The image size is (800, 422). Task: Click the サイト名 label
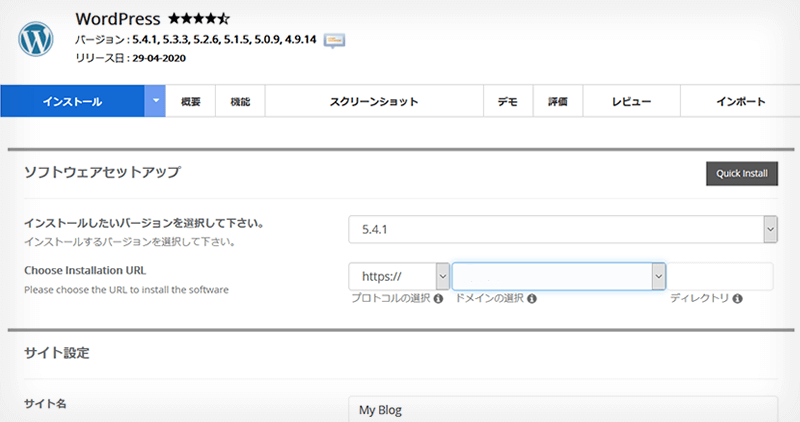click(45, 404)
